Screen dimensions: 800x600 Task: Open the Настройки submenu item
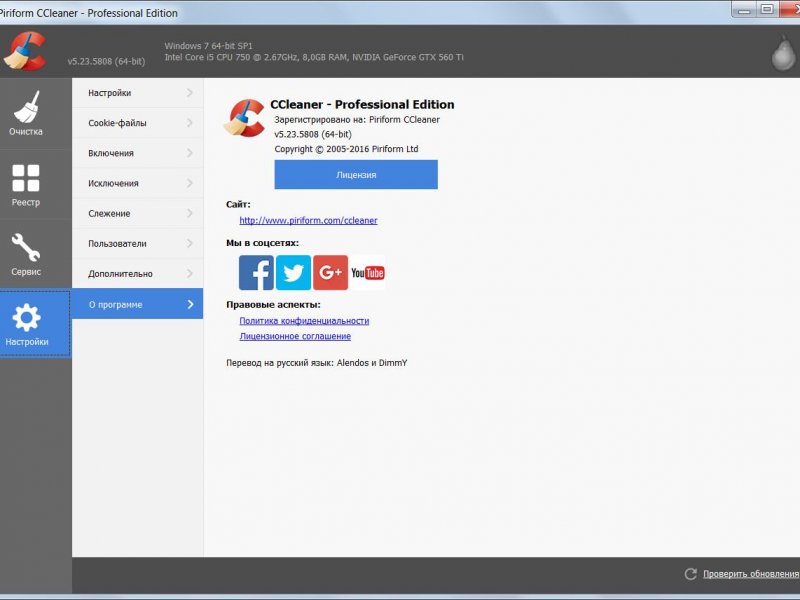[138, 93]
